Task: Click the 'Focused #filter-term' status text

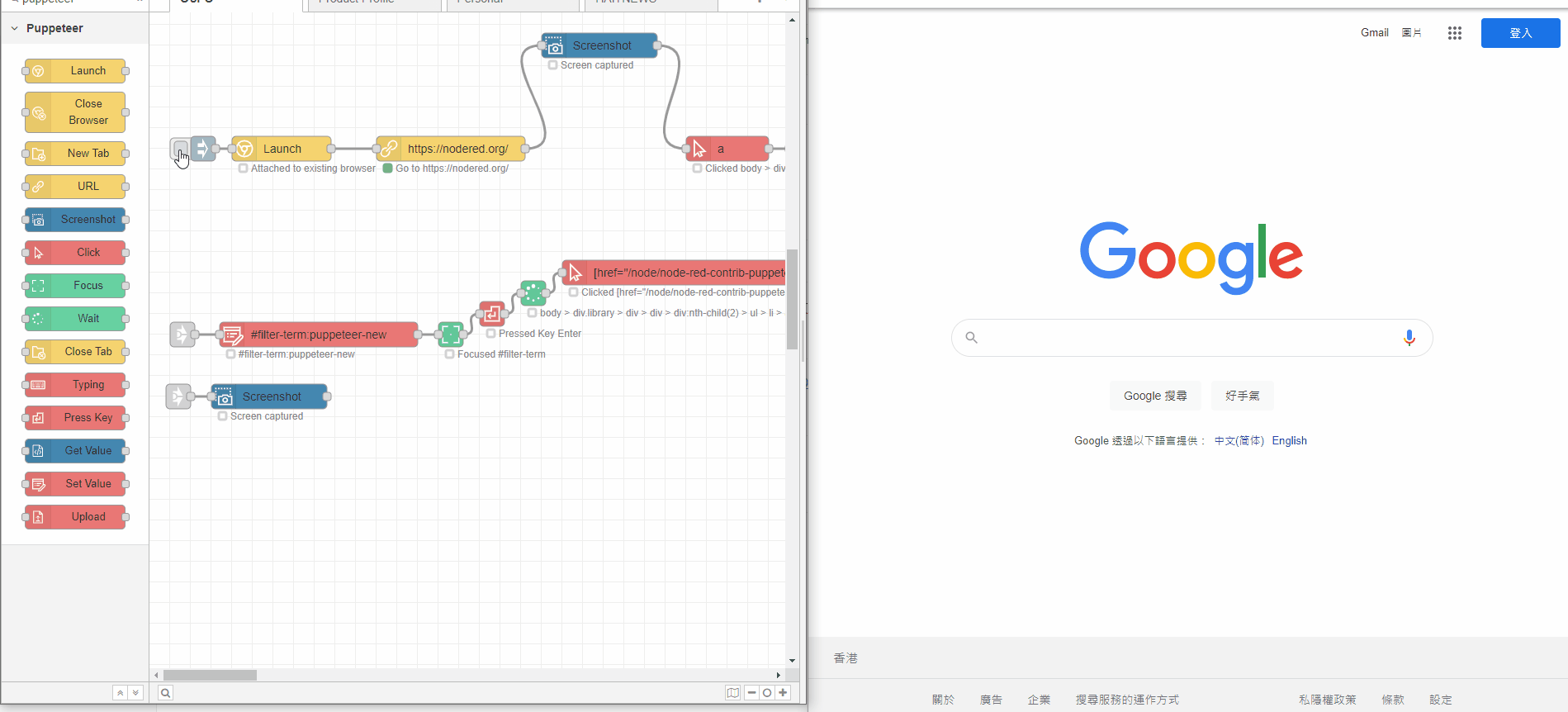Action: [x=501, y=354]
